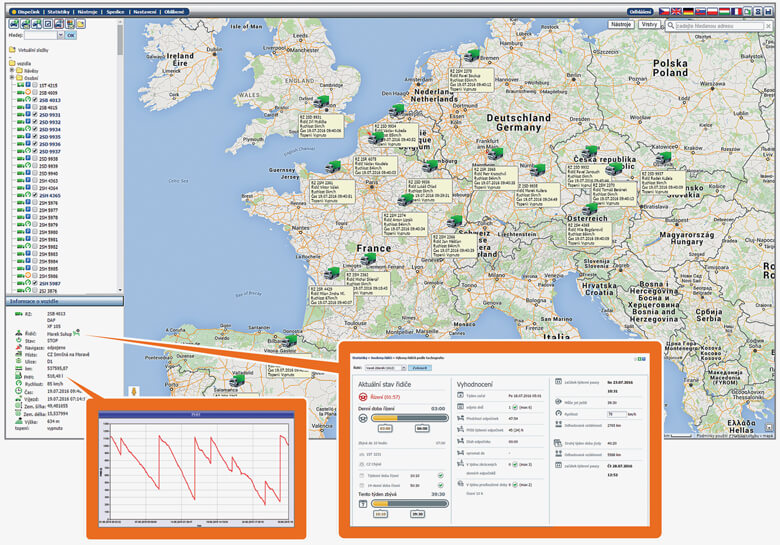Click the parking status icon of 1ST 4215
The height and width of the screenshot is (545, 780).
point(28,85)
